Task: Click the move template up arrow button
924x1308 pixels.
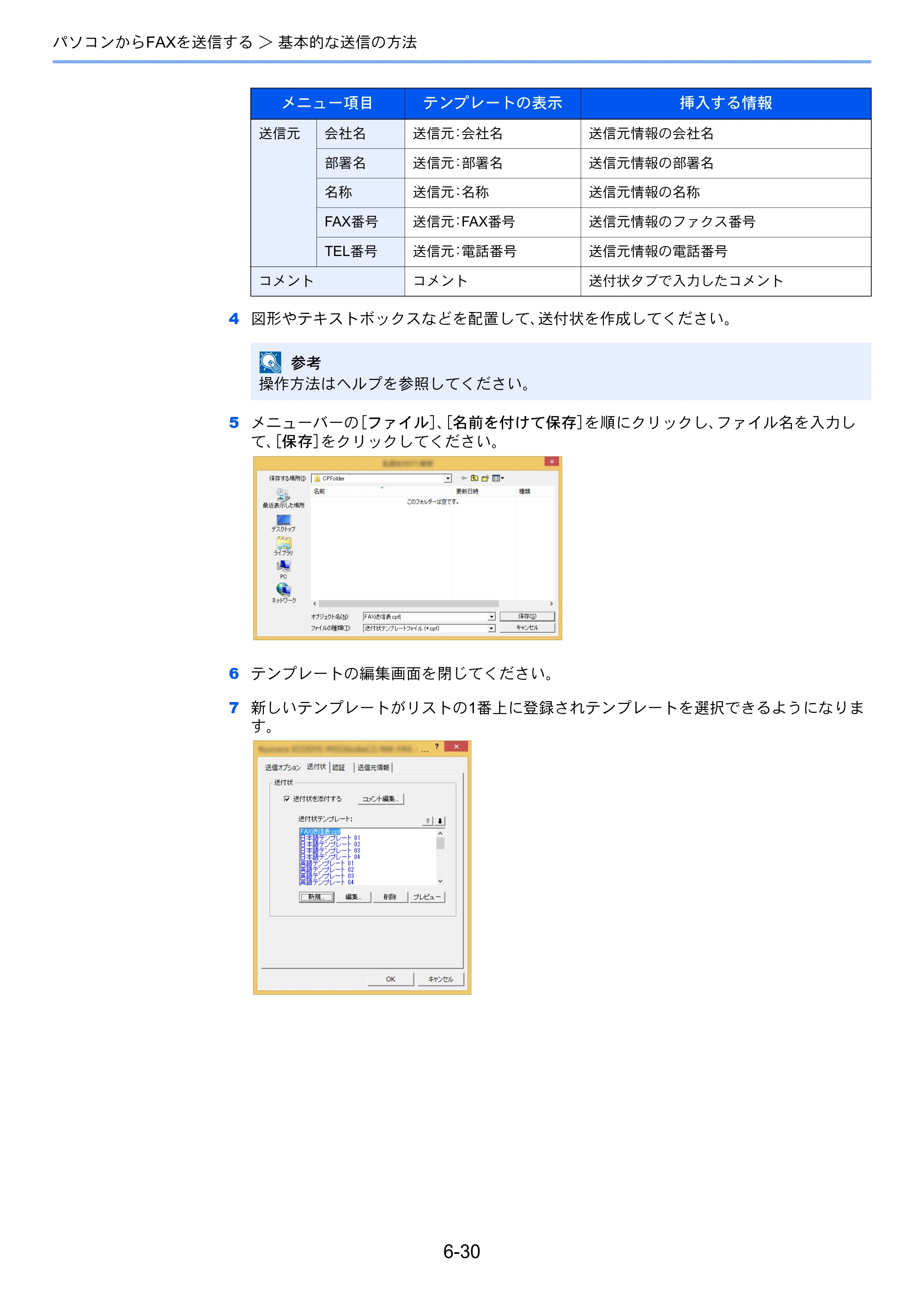Action: [x=427, y=821]
